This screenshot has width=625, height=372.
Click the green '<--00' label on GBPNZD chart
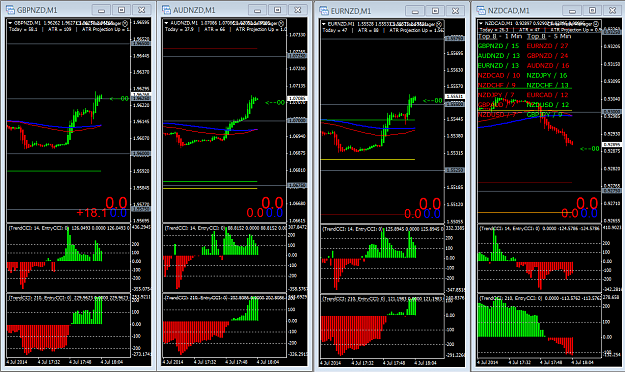click(119, 98)
